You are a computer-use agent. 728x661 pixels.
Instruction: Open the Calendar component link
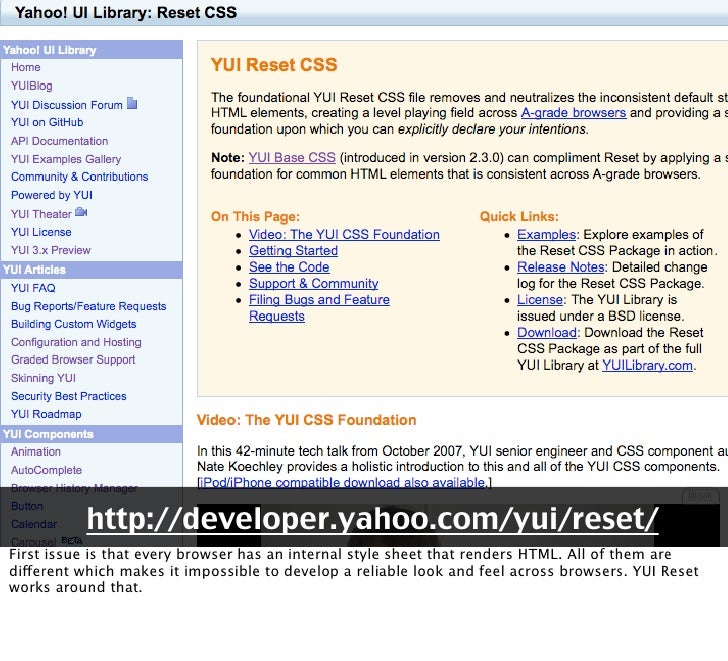coord(34,524)
